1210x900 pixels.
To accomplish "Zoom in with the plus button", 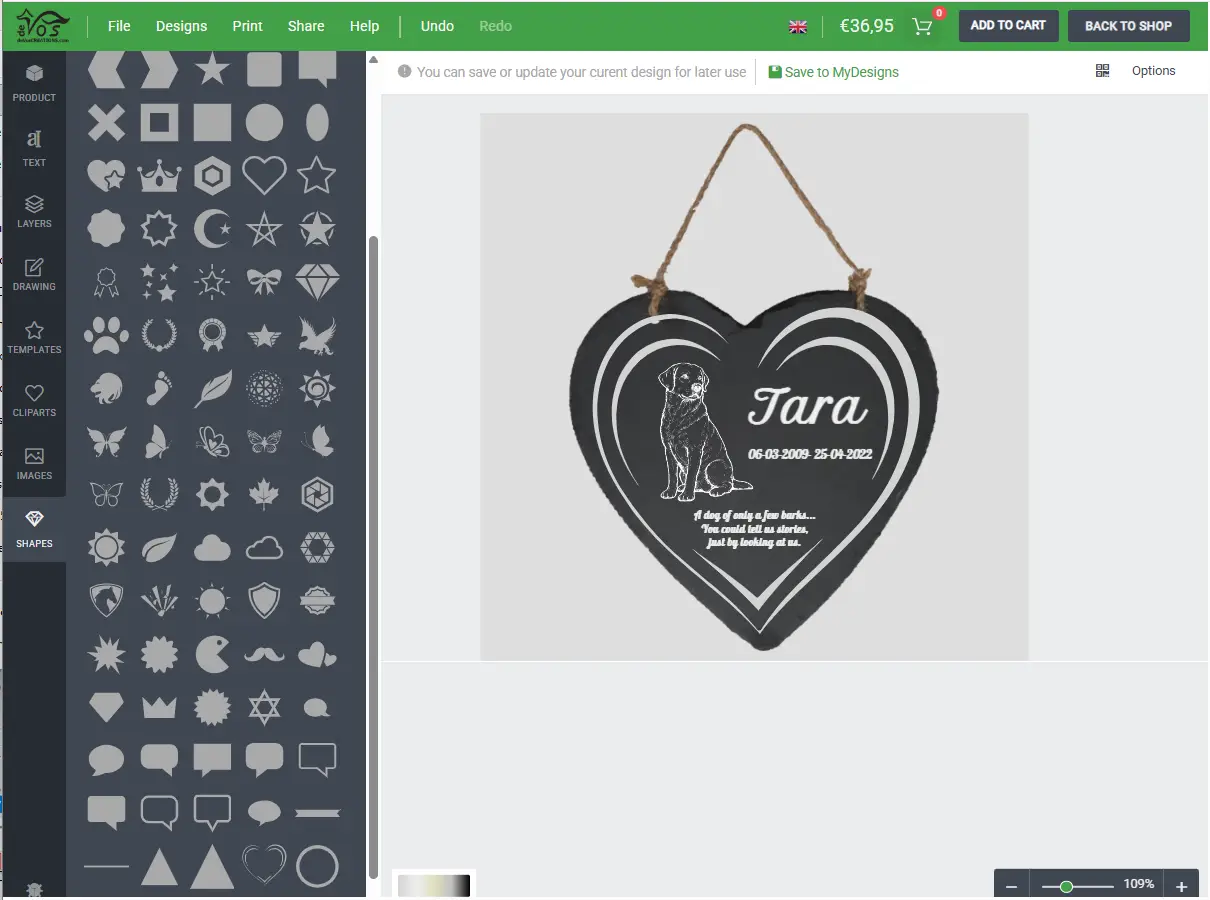I will [x=1181, y=886].
